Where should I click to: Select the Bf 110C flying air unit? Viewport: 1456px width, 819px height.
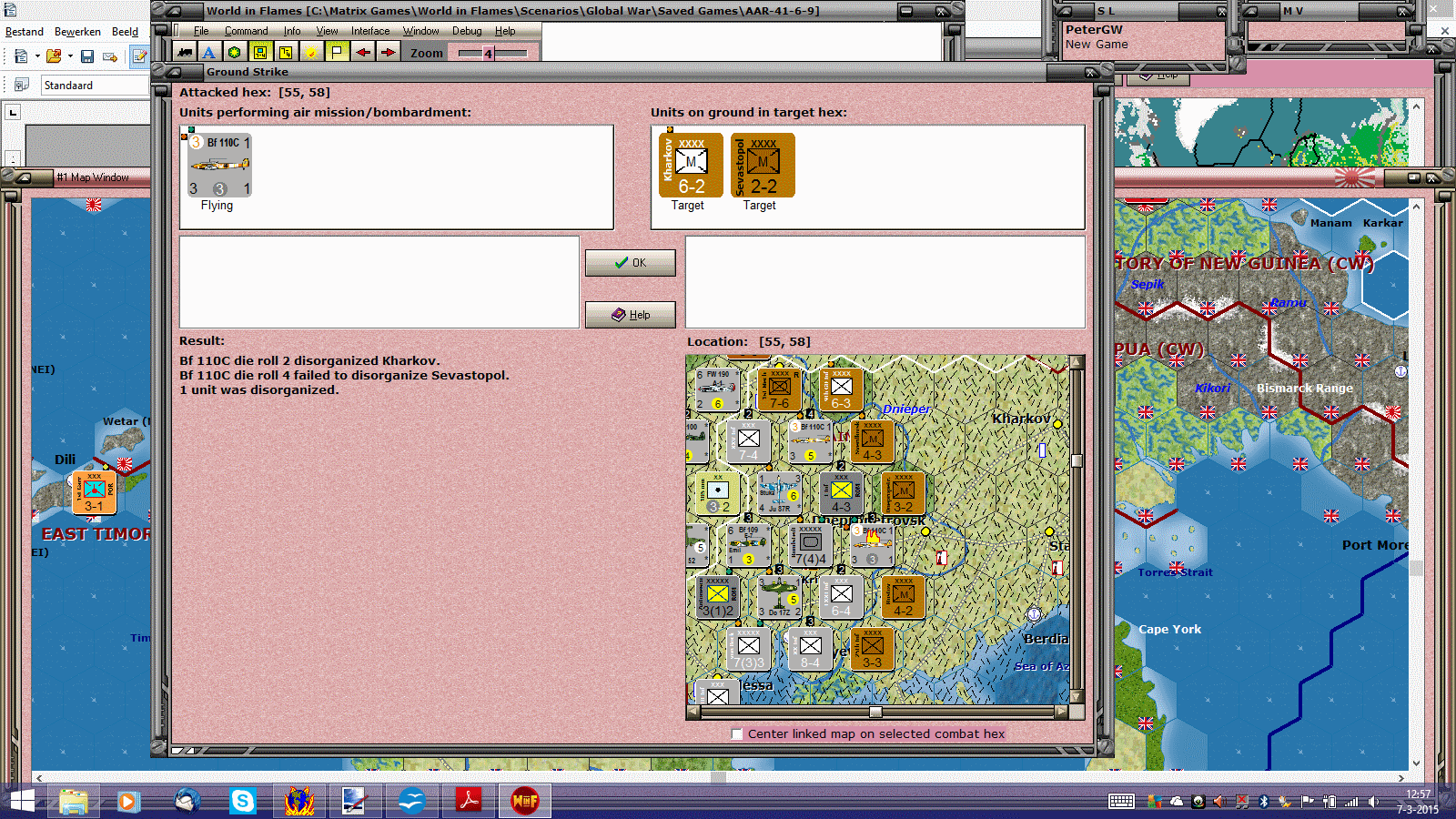(219, 165)
